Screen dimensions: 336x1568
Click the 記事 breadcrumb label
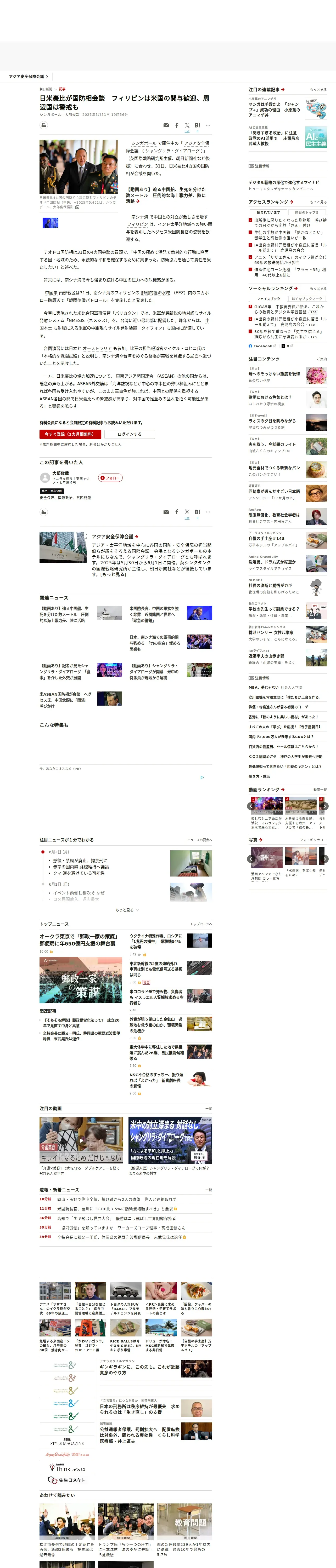pos(62,89)
